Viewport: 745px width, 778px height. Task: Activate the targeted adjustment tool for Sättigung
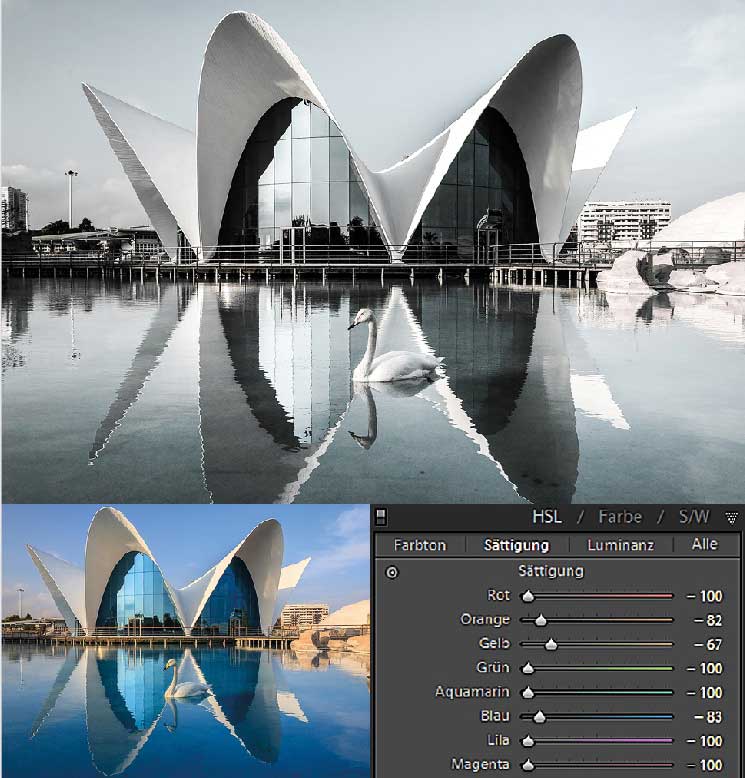[392, 573]
